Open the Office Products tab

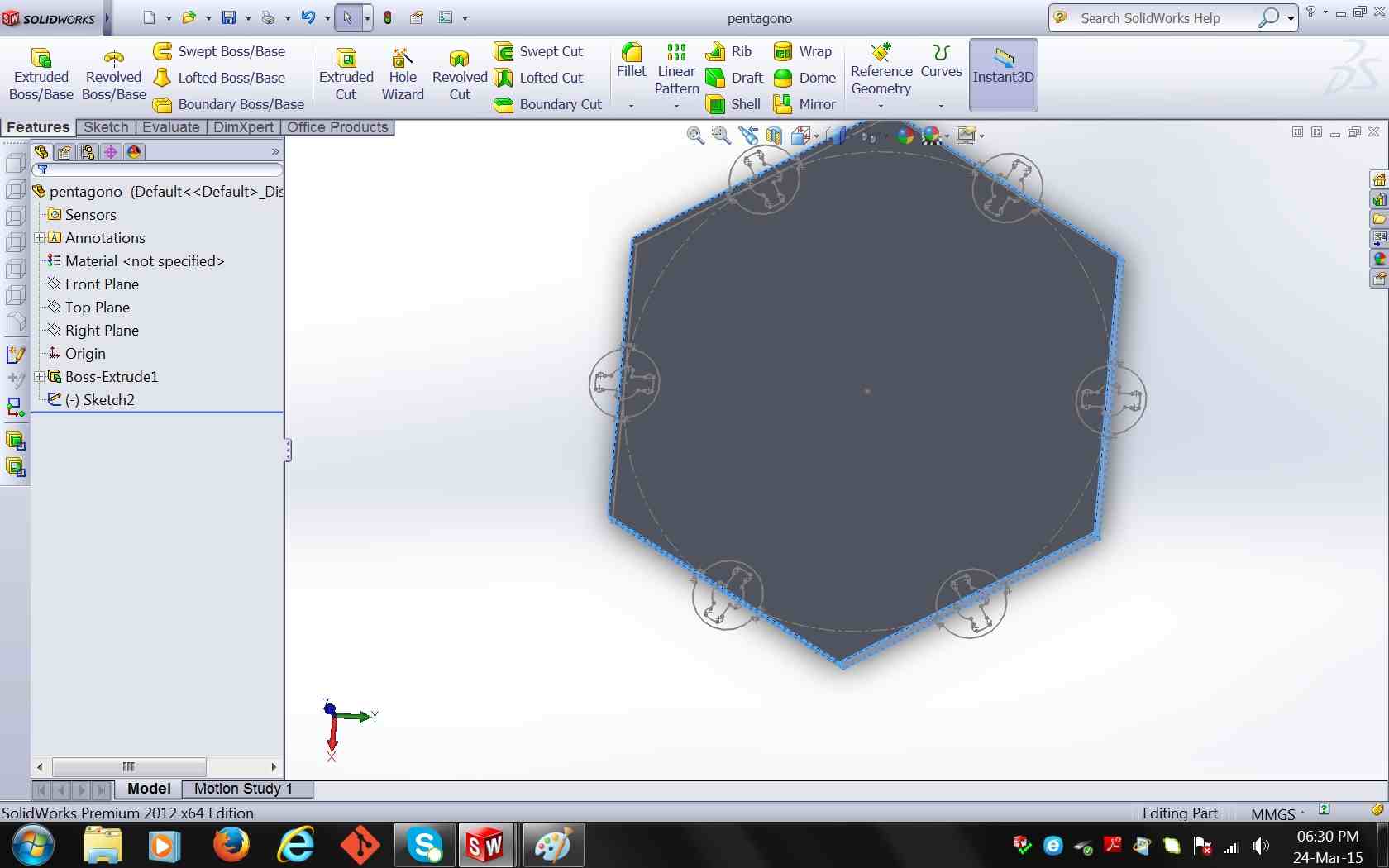click(x=337, y=127)
